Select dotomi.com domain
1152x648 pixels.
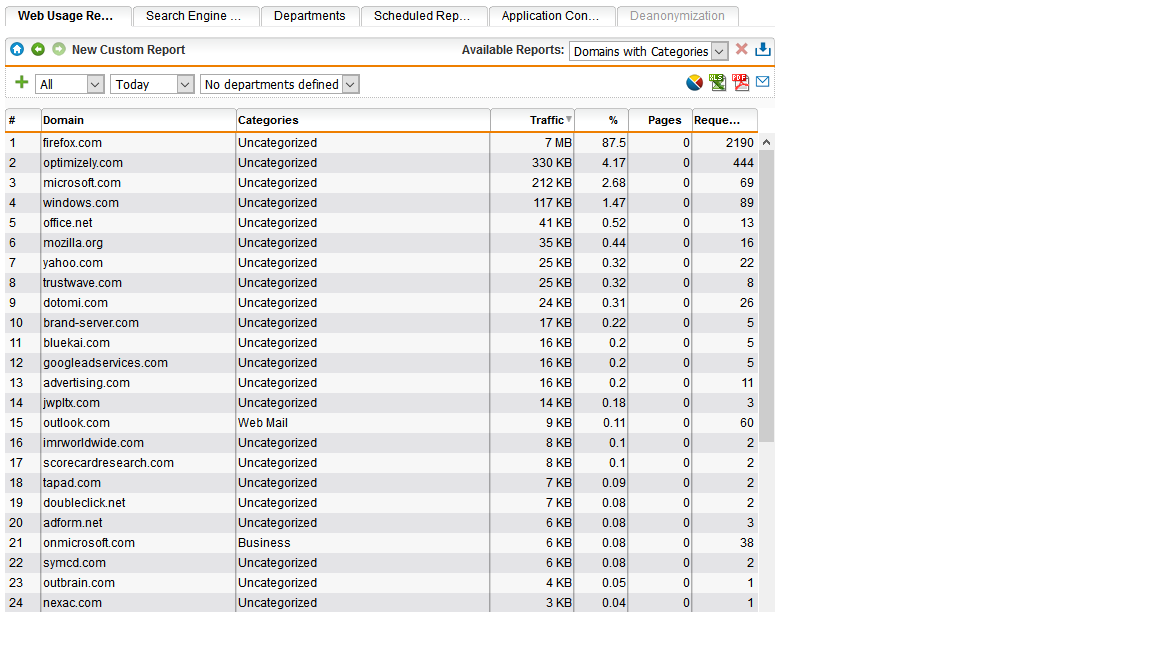click(x=75, y=303)
